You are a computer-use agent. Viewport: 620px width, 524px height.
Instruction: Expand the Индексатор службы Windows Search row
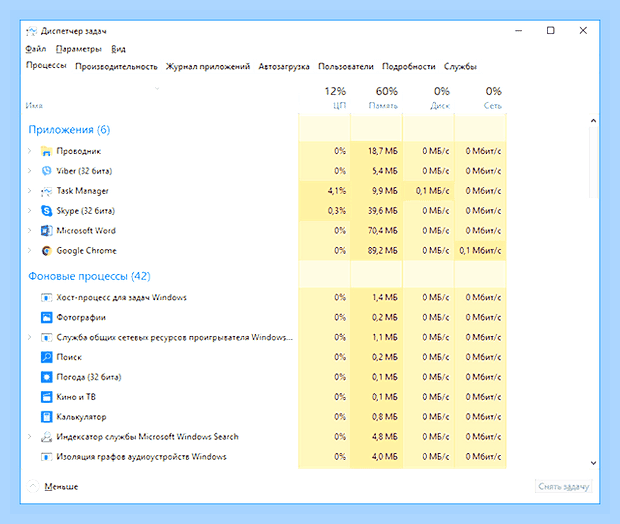(x=29, y=436)
